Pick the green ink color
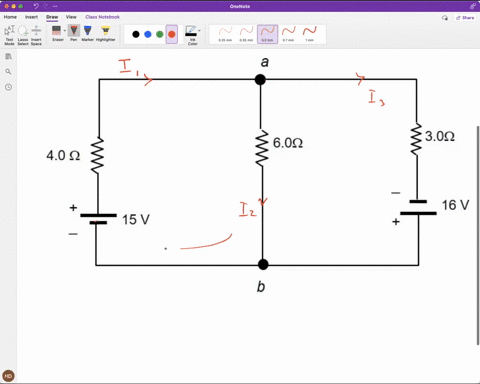The height and width of the screenshot is (384, 480). pyautogui.click(x=160, y=34)
